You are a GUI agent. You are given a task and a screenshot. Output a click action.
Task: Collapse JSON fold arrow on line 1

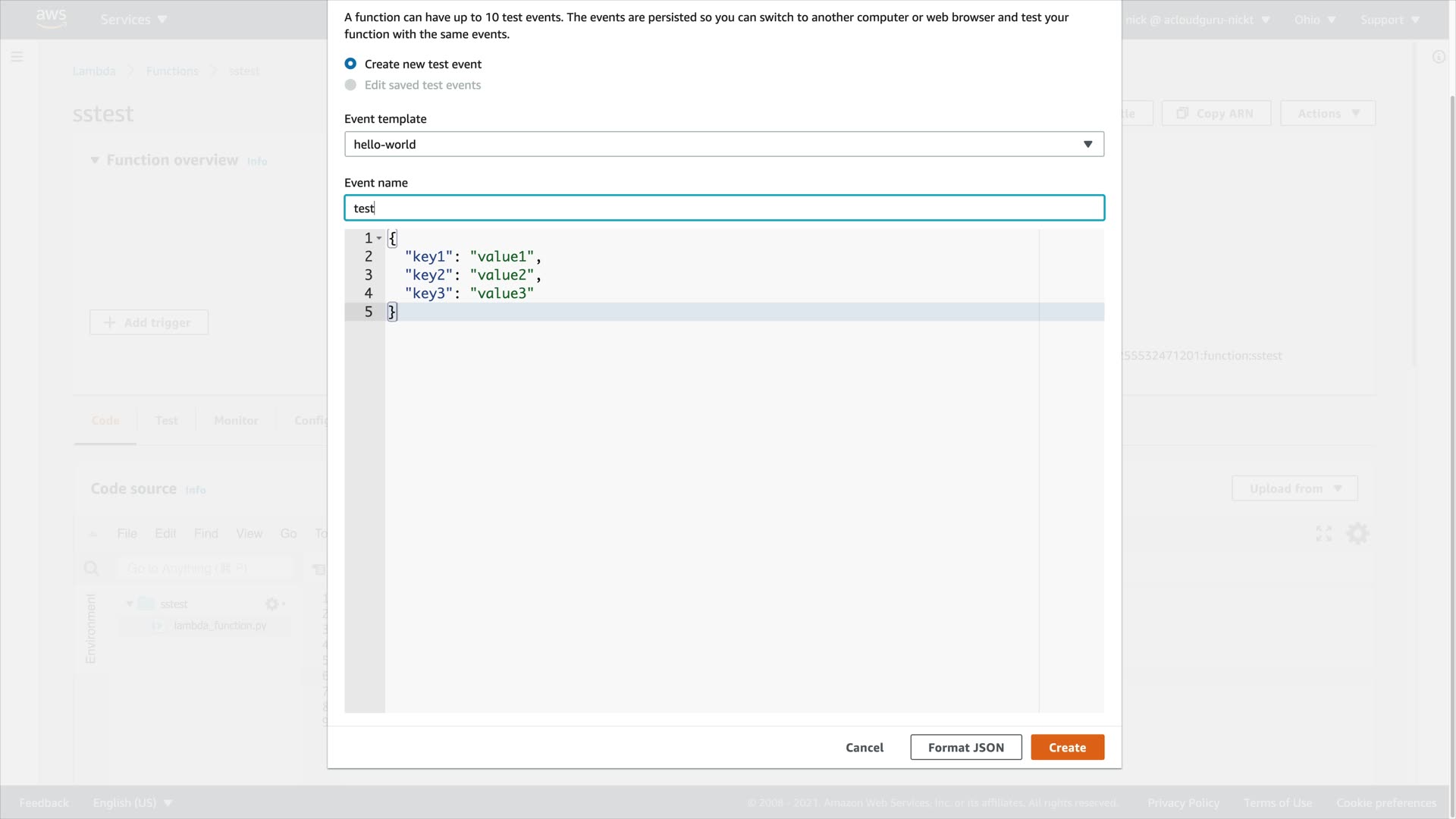[379, 238]
